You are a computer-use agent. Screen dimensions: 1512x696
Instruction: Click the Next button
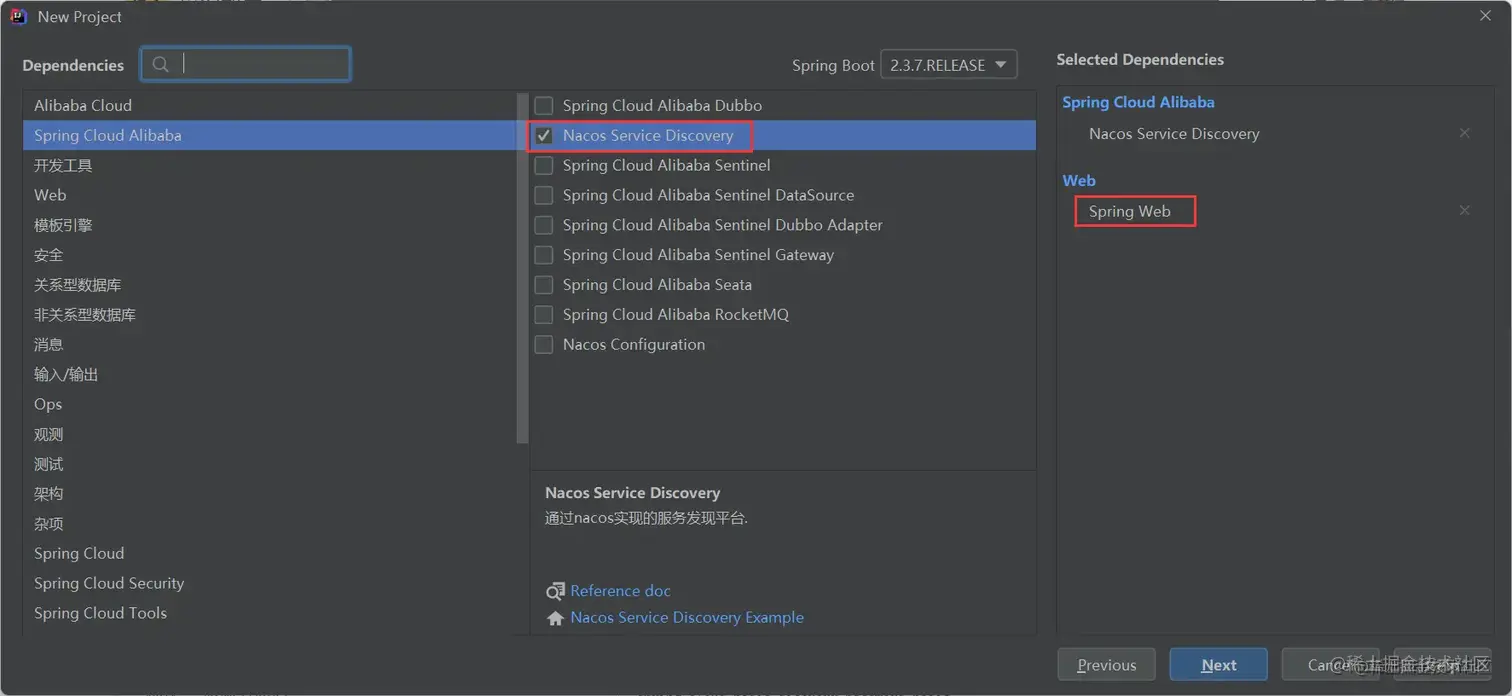[1218, 665]
